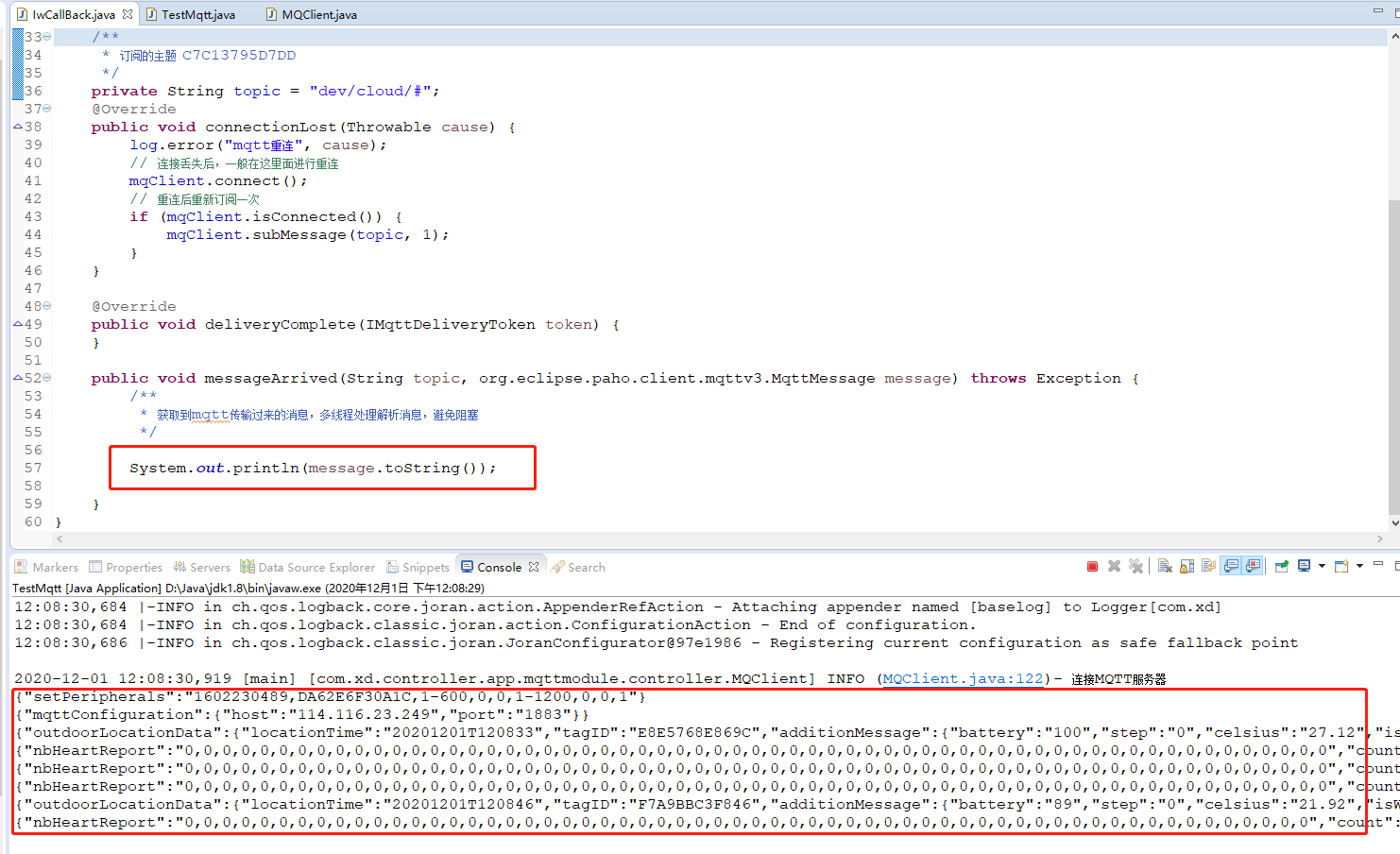Collapse the connectionLost method fold marker
The image size is (1400, 854).
47,109
